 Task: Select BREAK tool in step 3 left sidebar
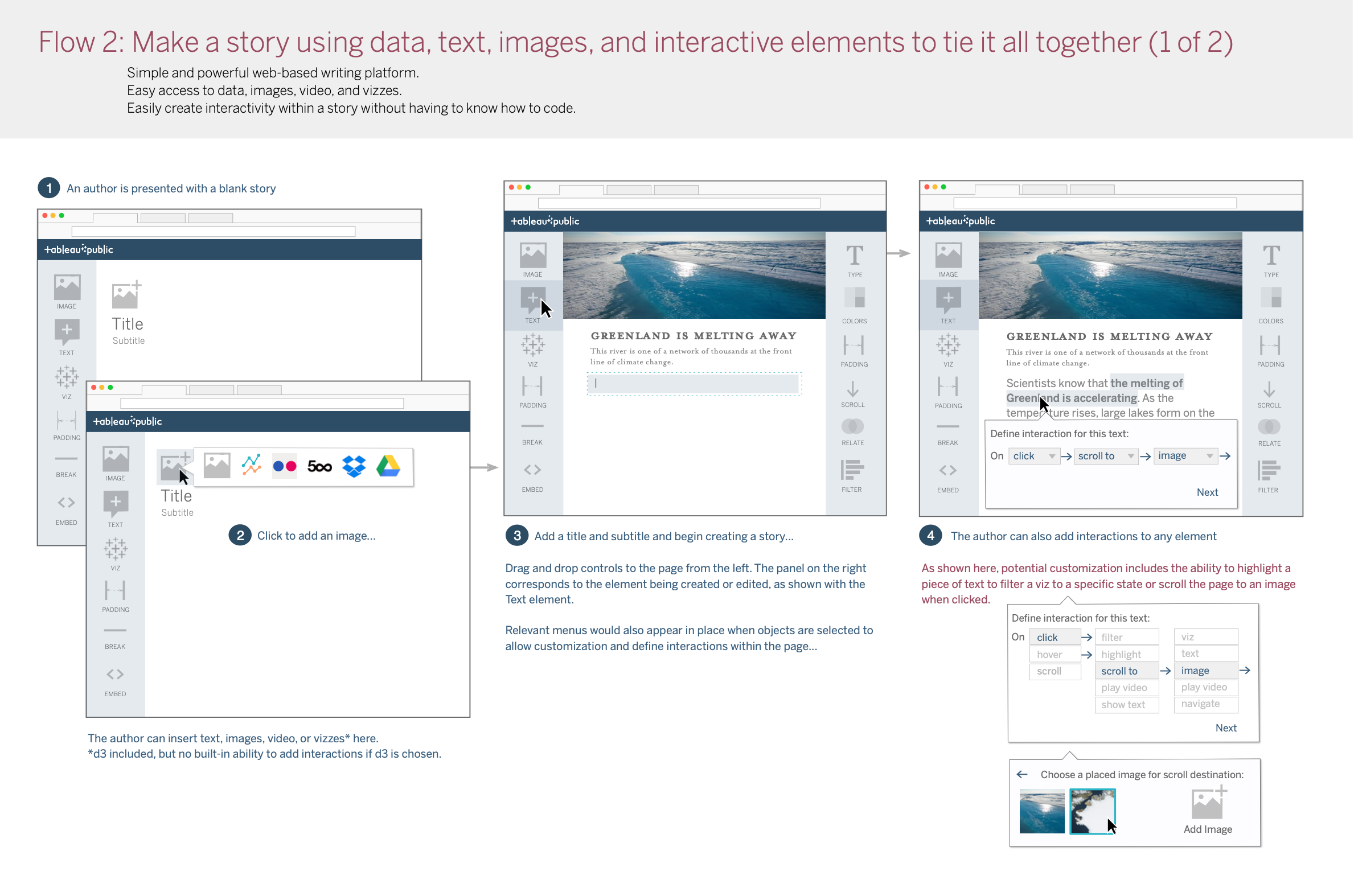533,434
